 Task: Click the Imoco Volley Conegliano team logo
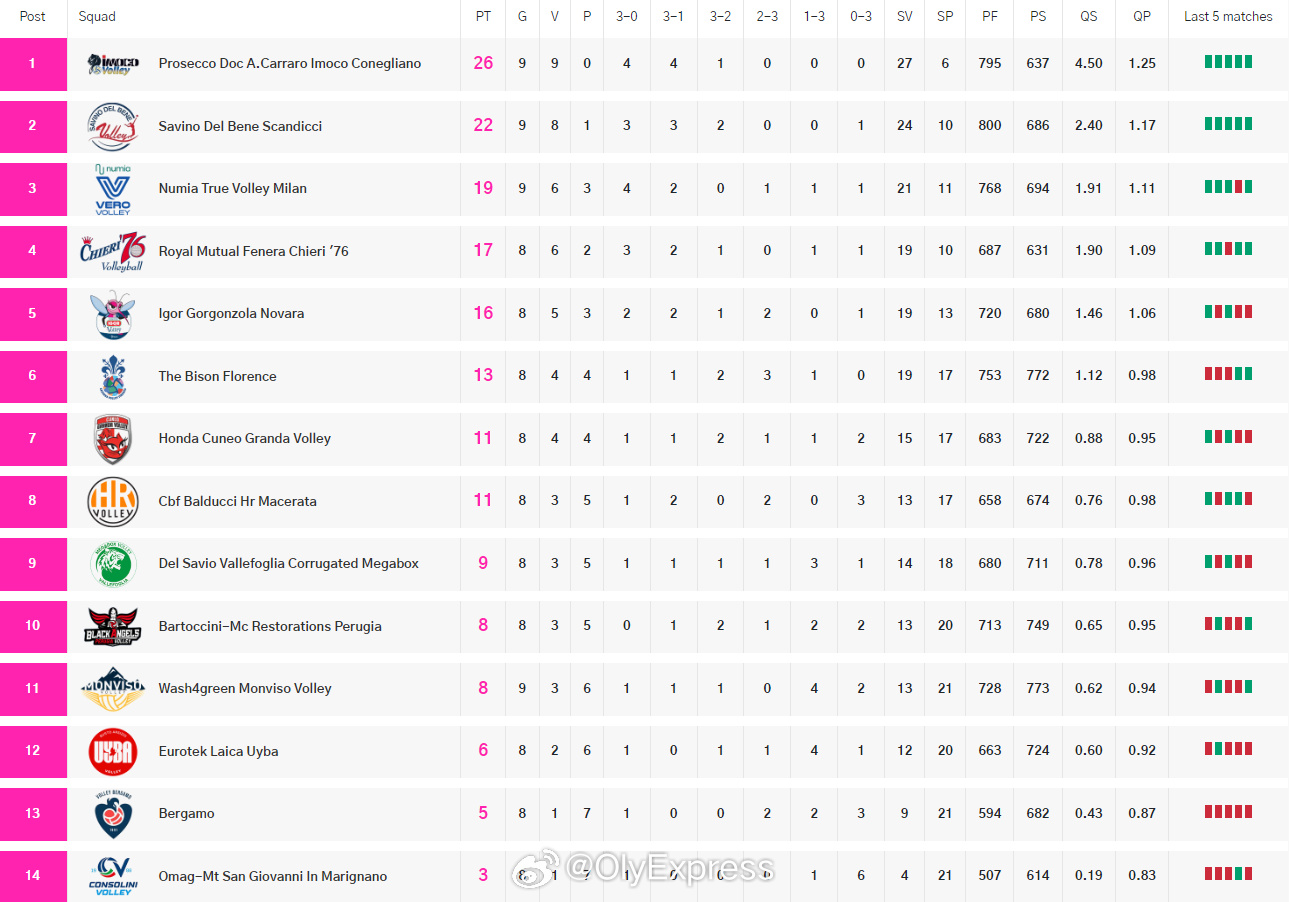[113, 64]
